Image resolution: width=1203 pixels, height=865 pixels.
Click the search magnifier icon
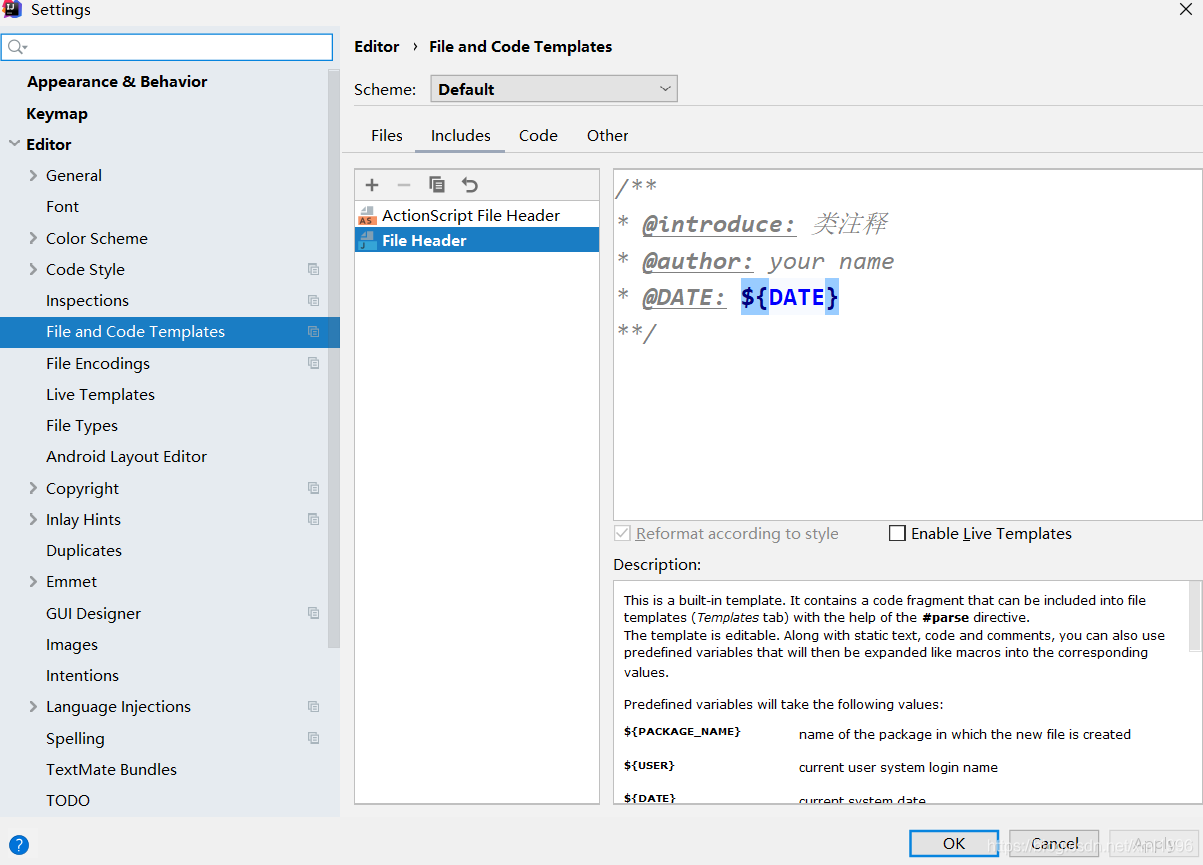click(17, 47)
